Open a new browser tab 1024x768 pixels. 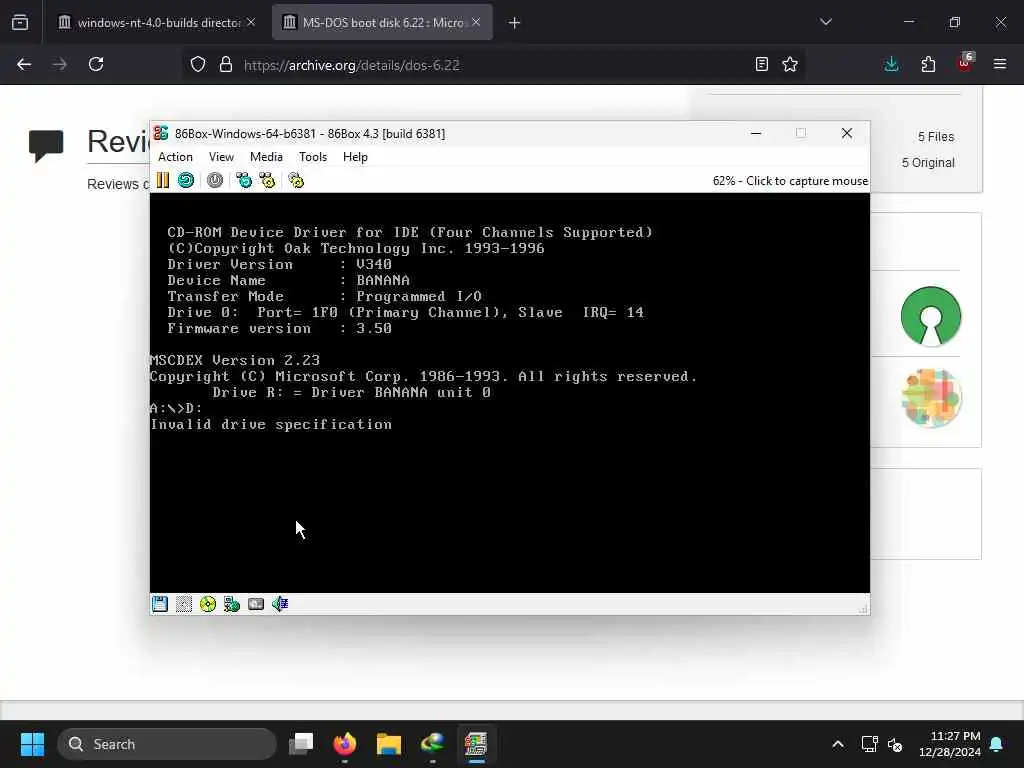(514, 23)
